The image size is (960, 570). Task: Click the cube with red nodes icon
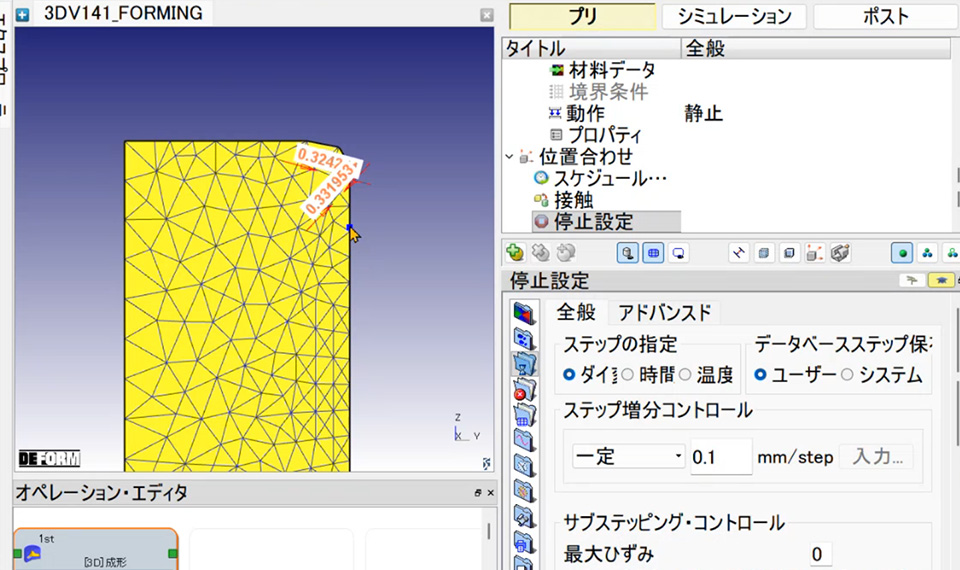[814, 253]
